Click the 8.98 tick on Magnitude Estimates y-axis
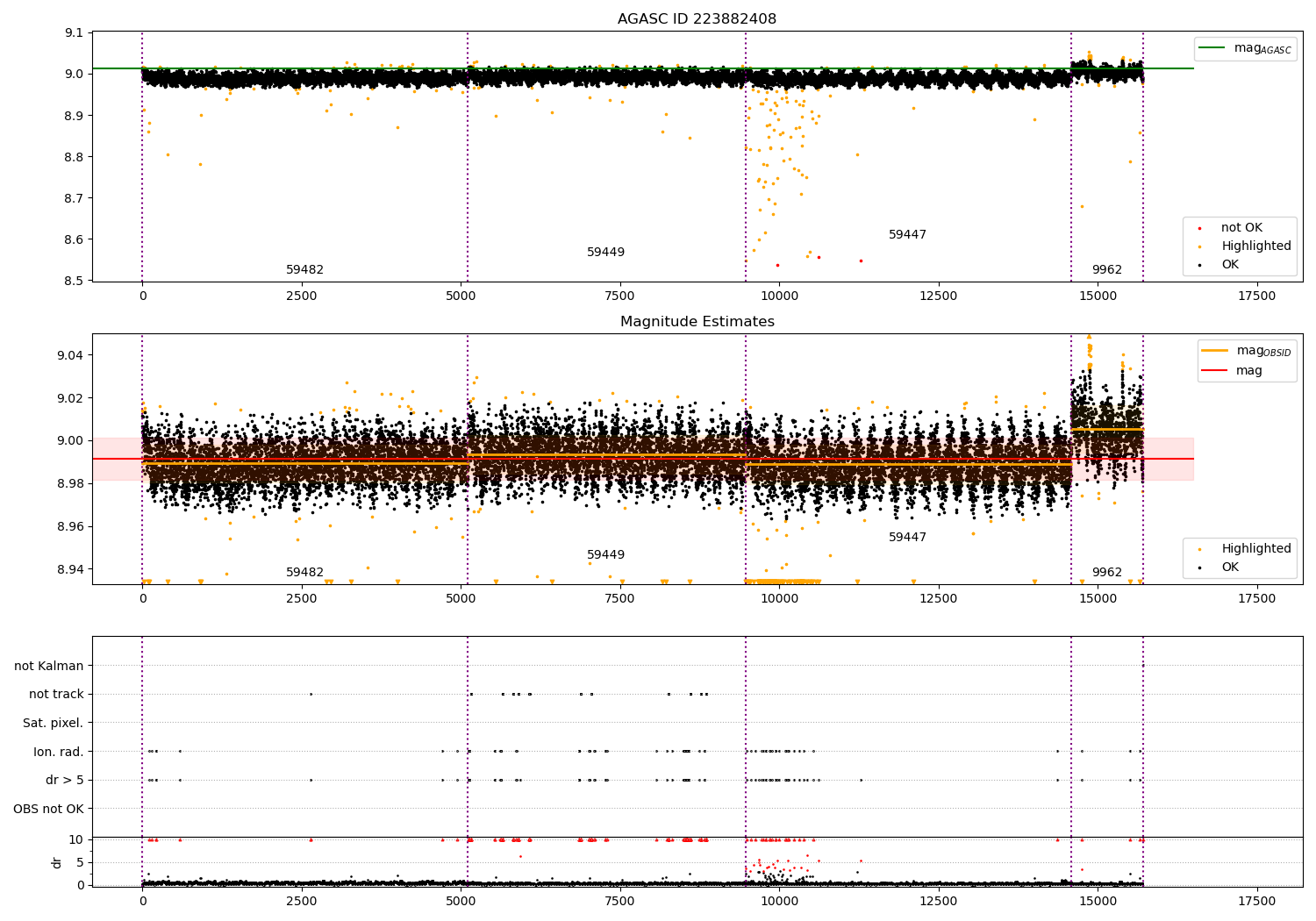The width and height of the screenshot is (1316, 921). coord(70,484)
